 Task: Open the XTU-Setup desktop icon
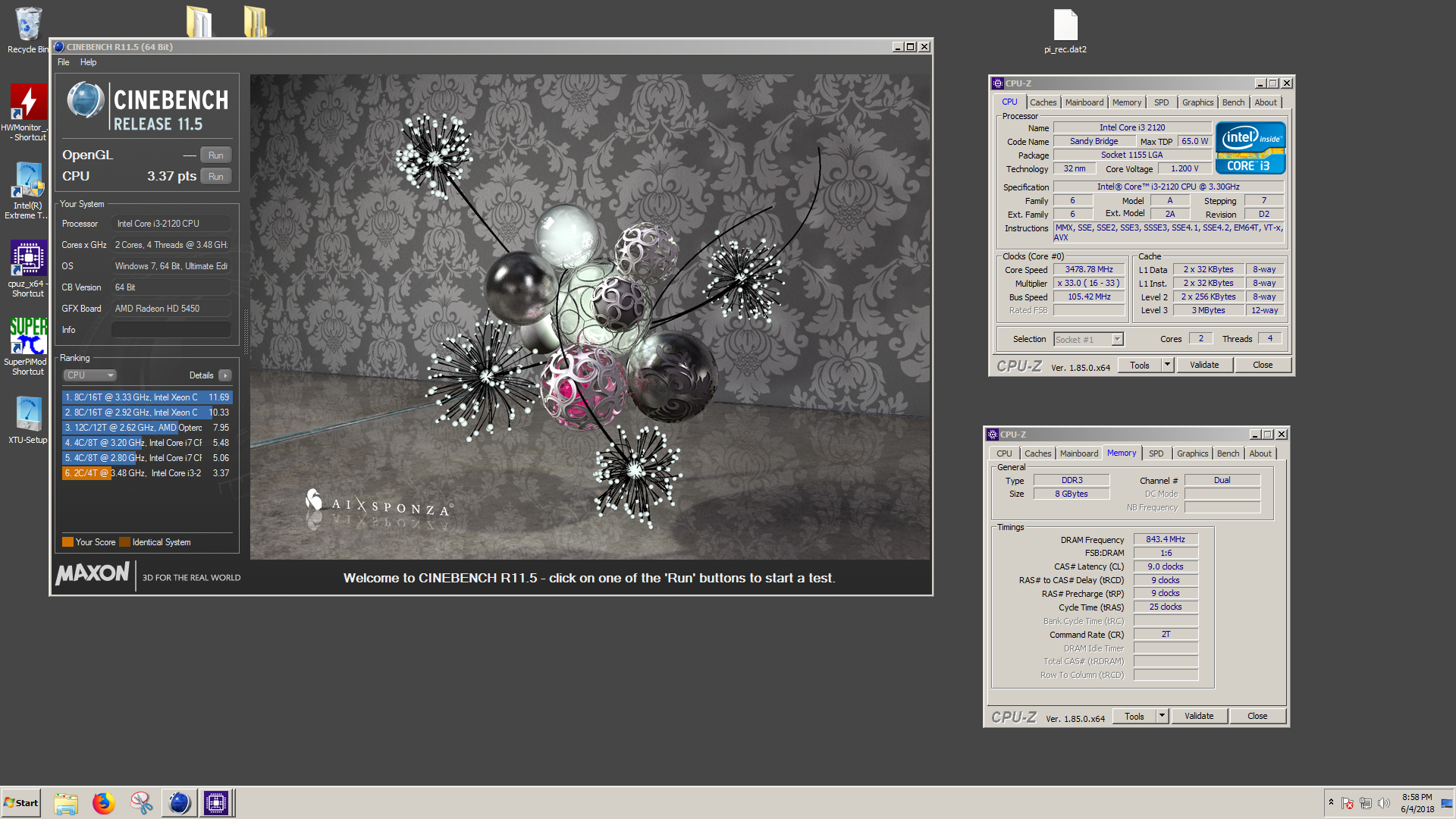click(28, 421)
